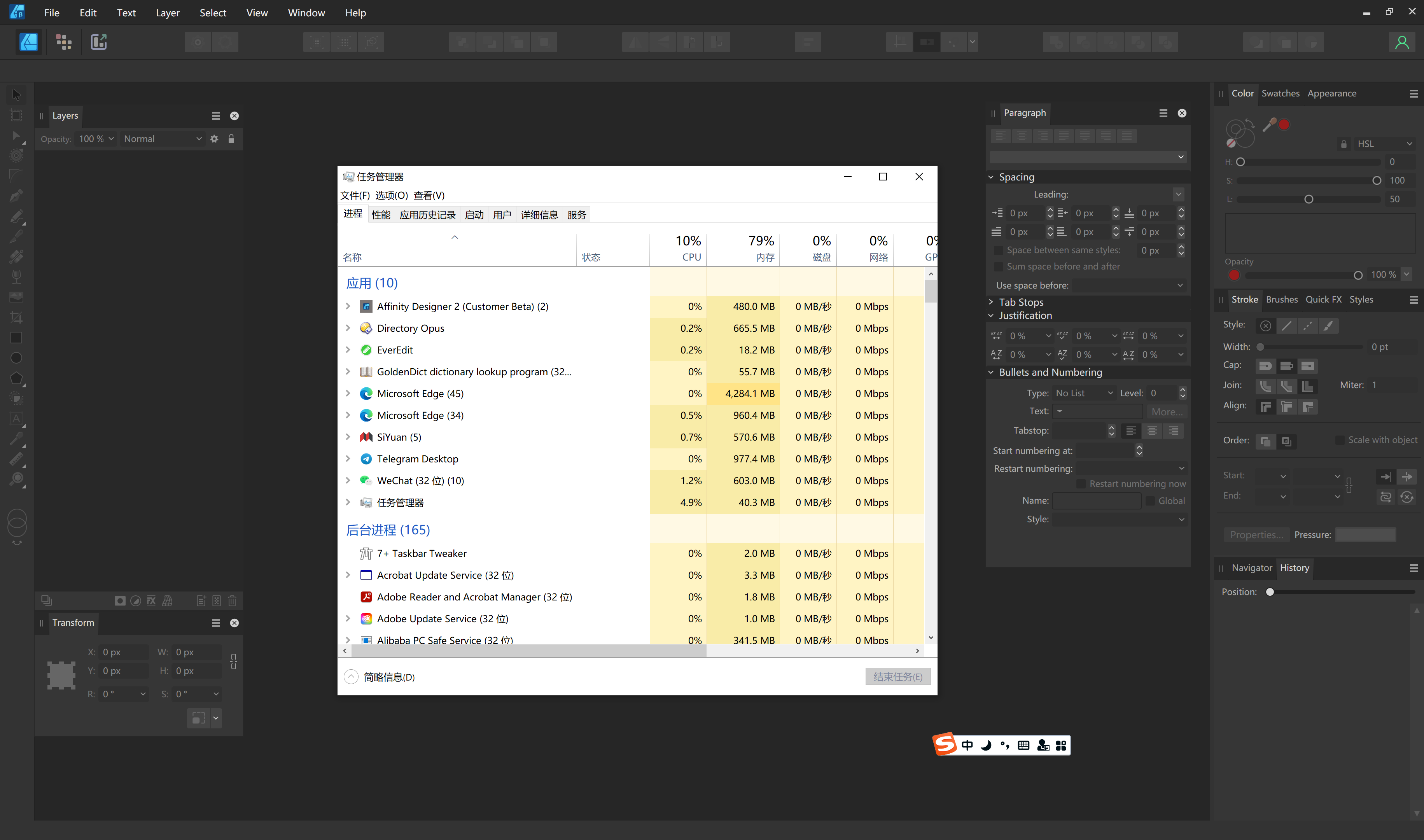Expand Affinity Designer 2 process row
This screenshot has width=1424, height=840.
(348, 306)
